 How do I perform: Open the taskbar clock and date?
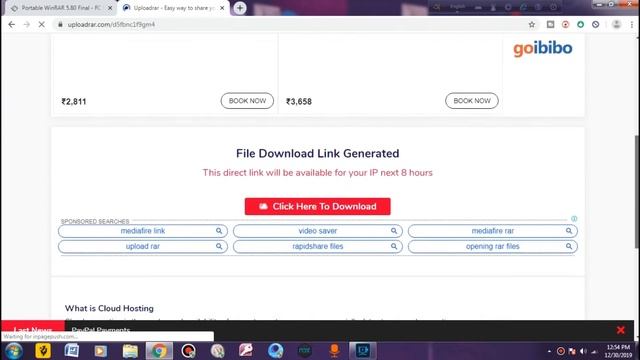click(618, 351)
